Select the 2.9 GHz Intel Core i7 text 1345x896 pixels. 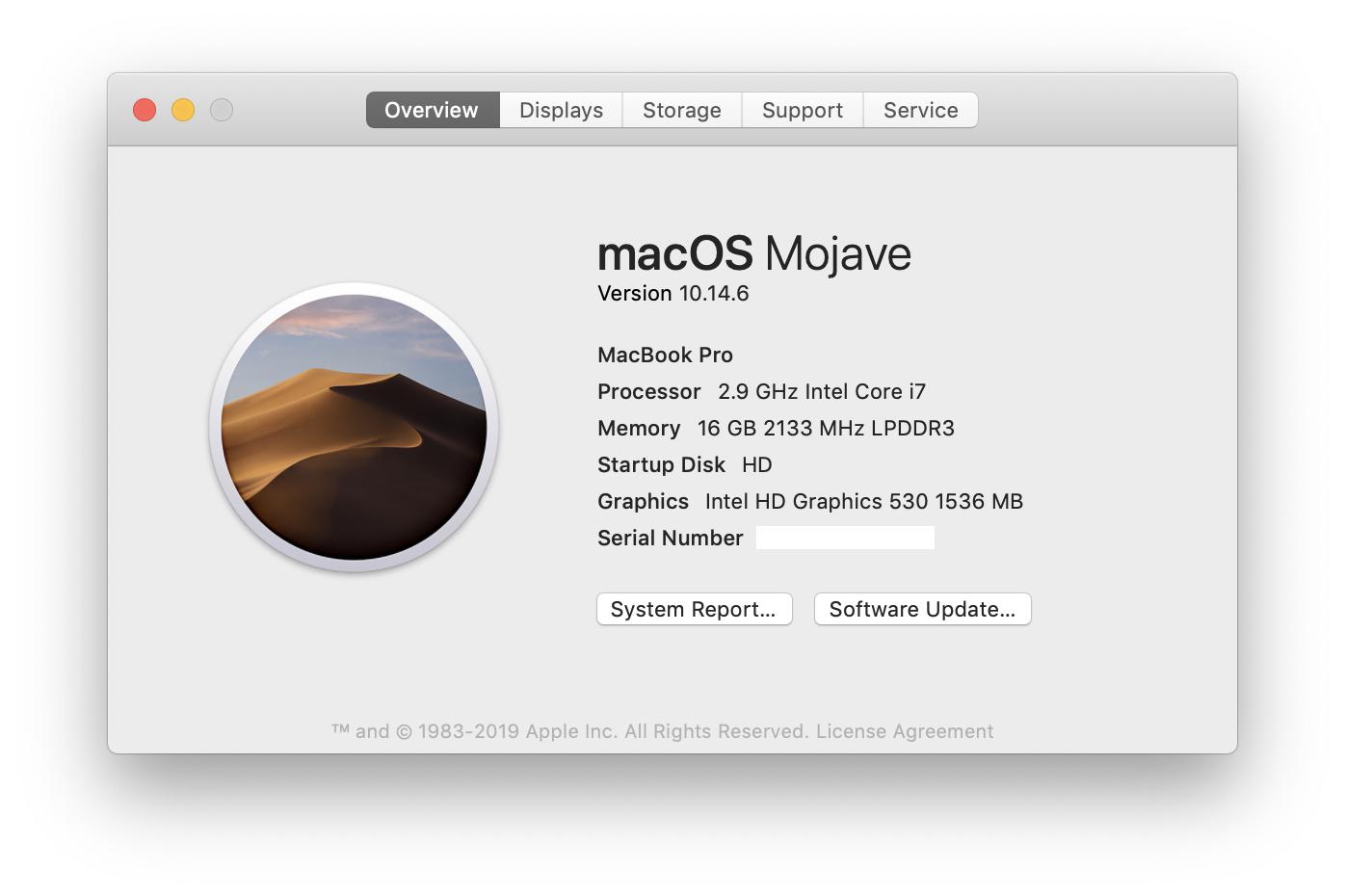[x=822, y=391]
